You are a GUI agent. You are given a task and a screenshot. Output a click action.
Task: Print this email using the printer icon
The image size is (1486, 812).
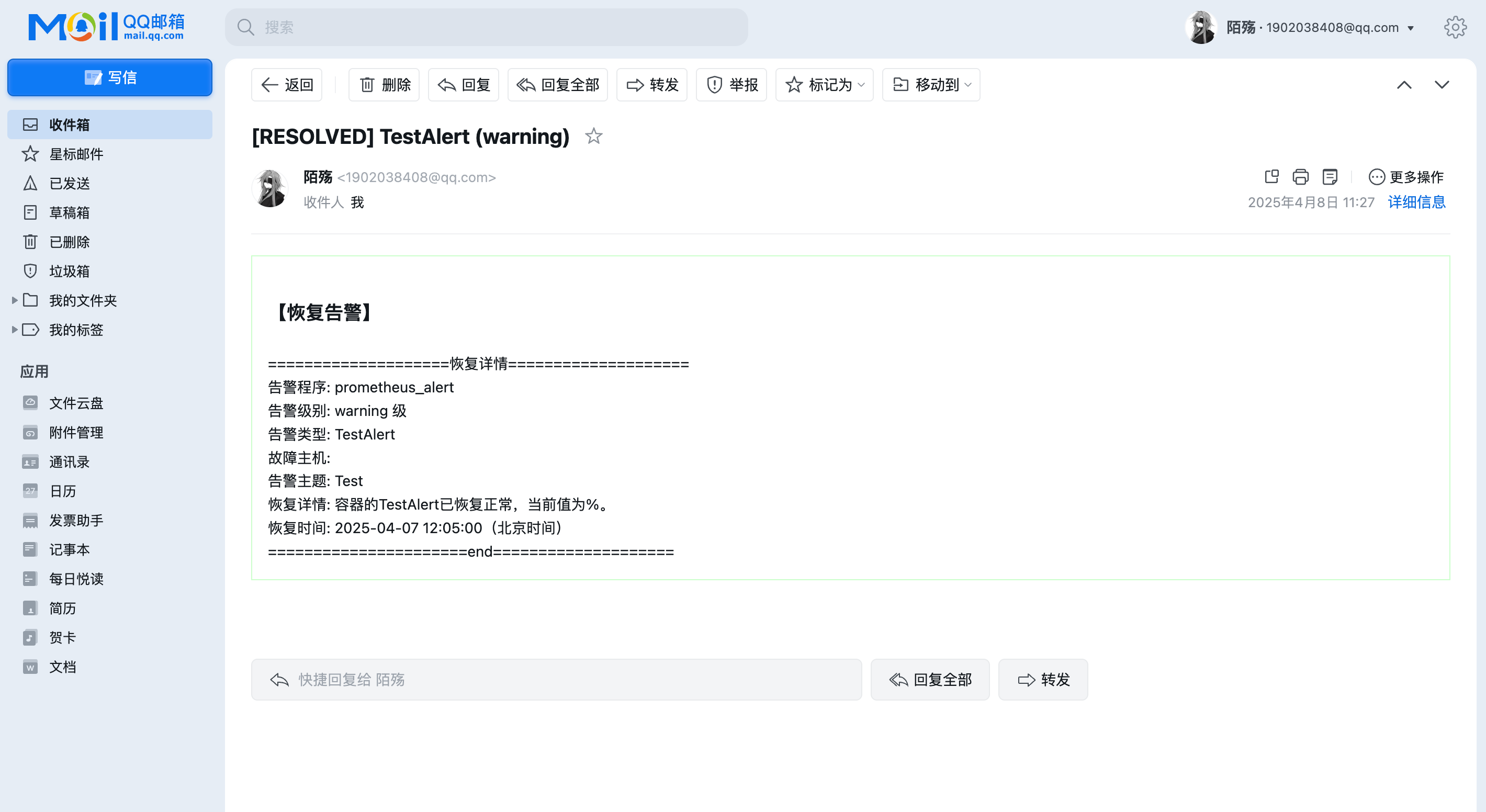(x=1300, y=176)
